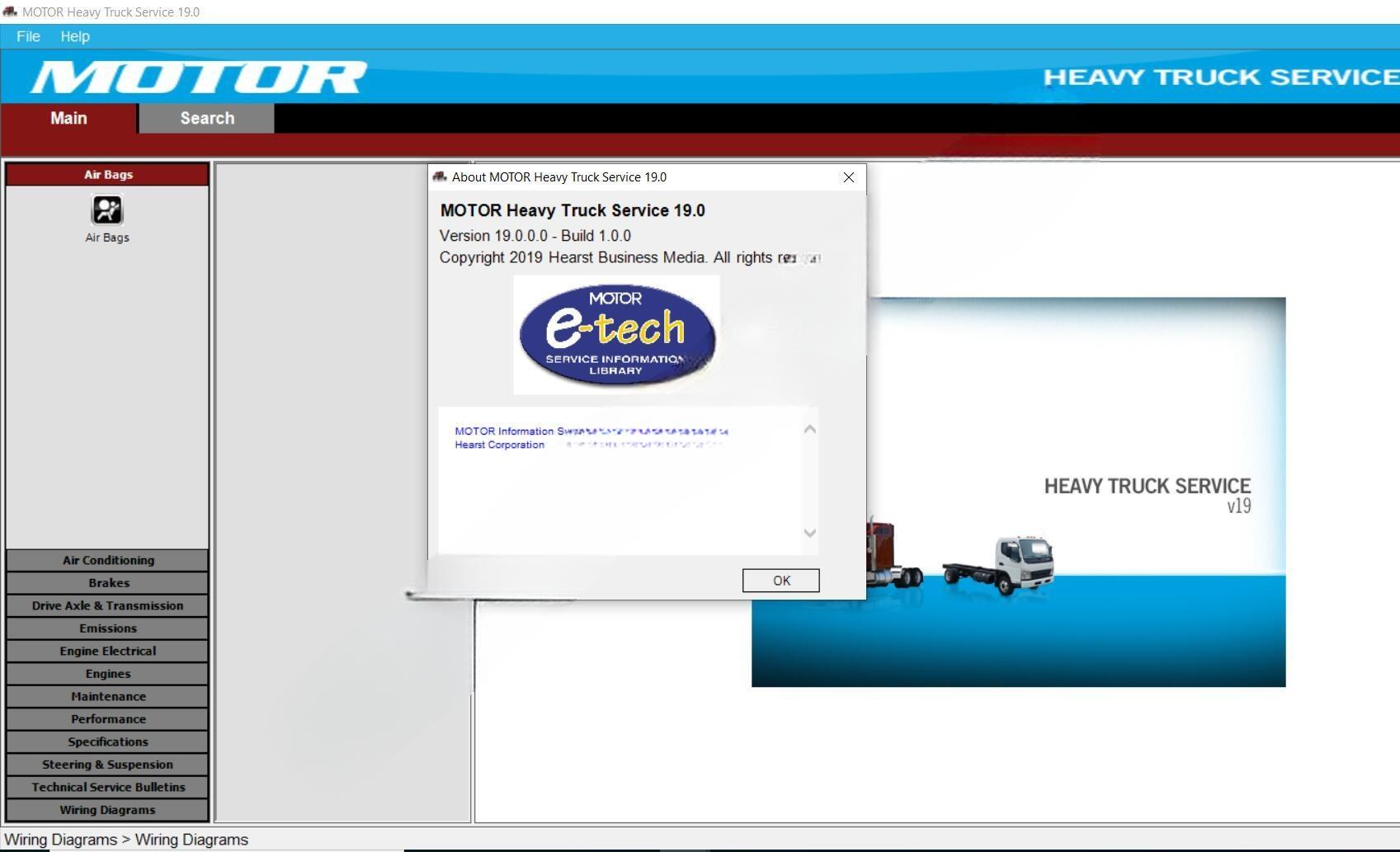Expand the Specifications category

(107, 741)
